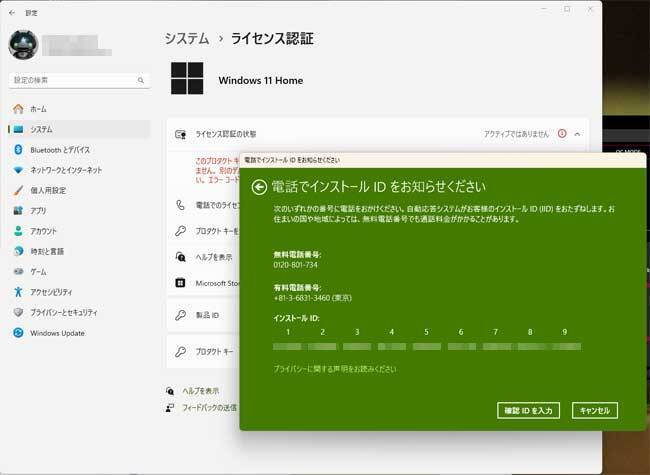The image size is (650, 475).
Task: Click the Bluetooth icon in sidebar
Action: coord(18,150)
